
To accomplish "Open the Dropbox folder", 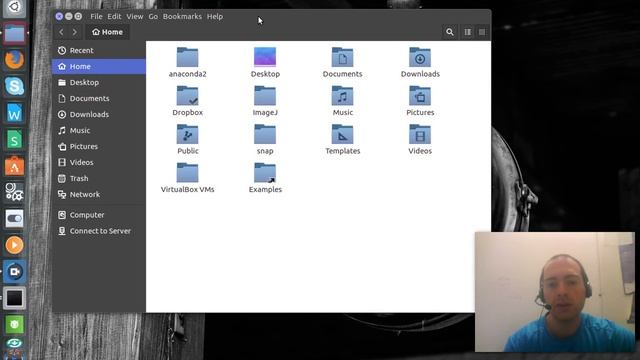I will coord(187,96).
